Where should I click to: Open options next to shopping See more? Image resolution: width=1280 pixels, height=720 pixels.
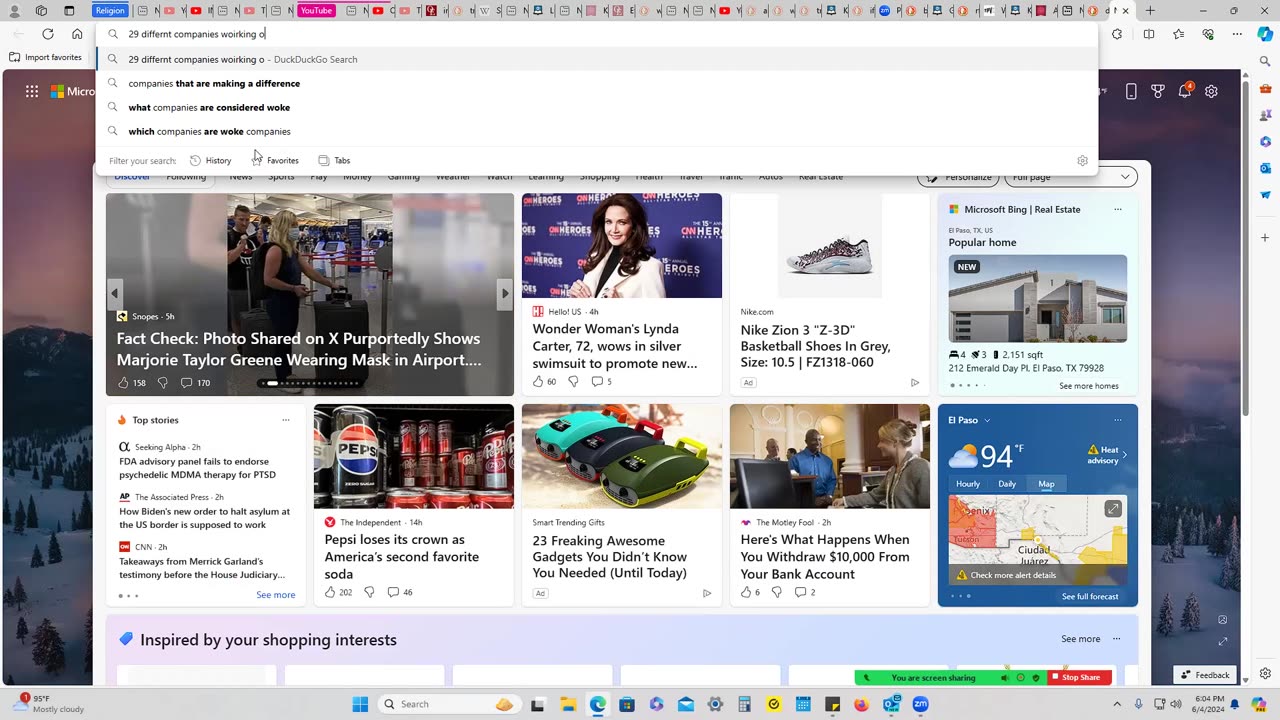click(x=1117, y=639)
